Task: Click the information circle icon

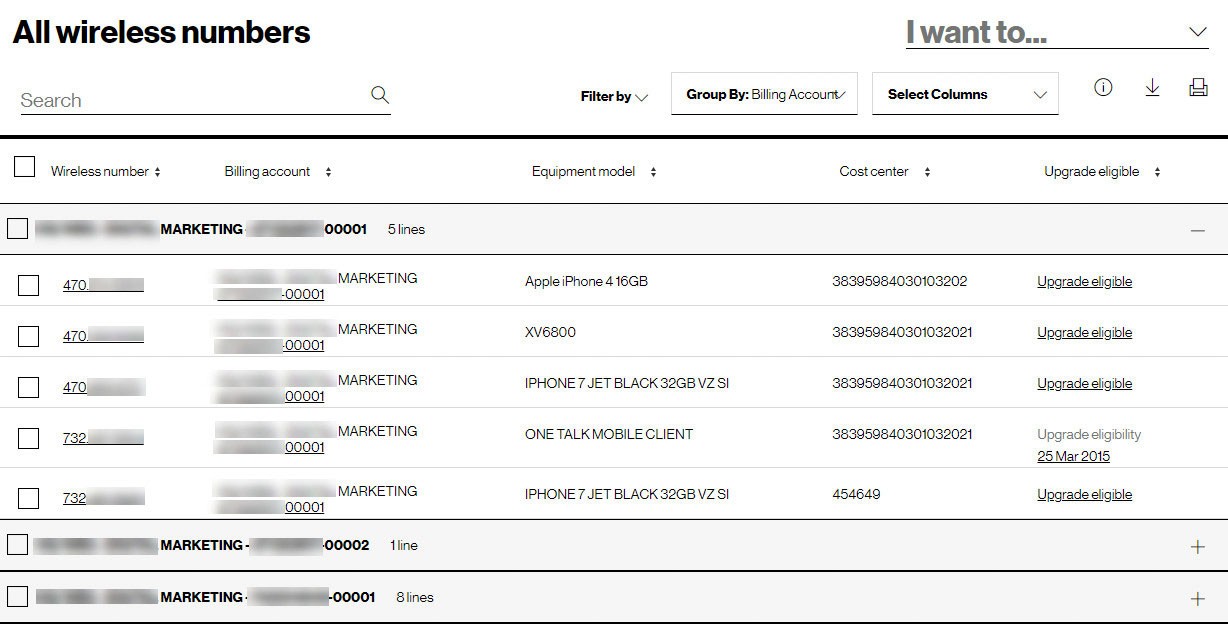Action: point(1103,88)
